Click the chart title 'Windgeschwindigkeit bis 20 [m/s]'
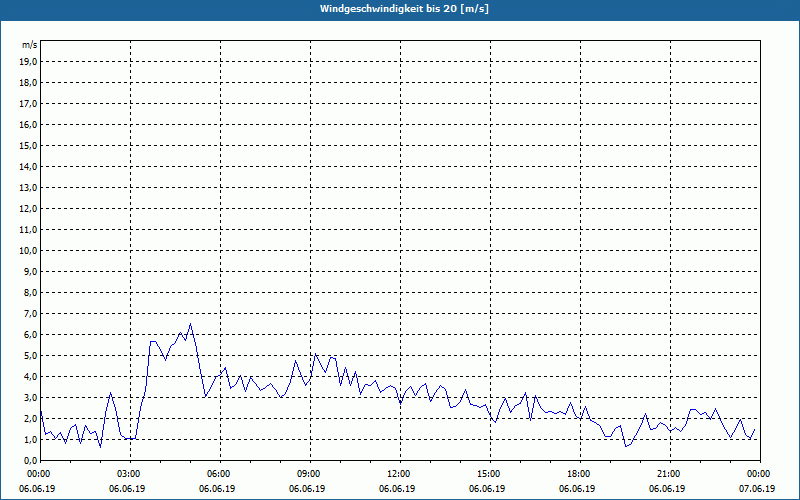 pyautogui.click(x=405, y=9)
